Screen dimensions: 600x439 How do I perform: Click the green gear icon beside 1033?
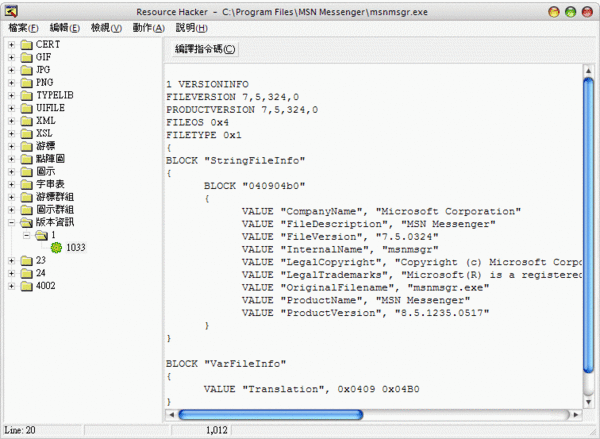pos(56,248)
